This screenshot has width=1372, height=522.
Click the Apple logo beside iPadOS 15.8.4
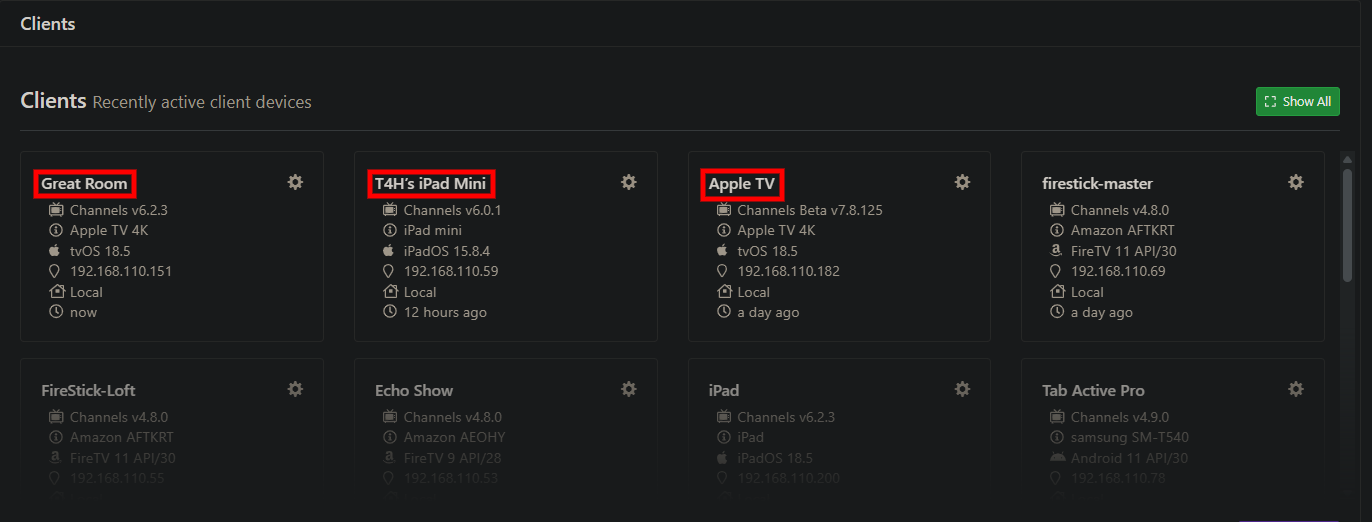coord(389,251)
